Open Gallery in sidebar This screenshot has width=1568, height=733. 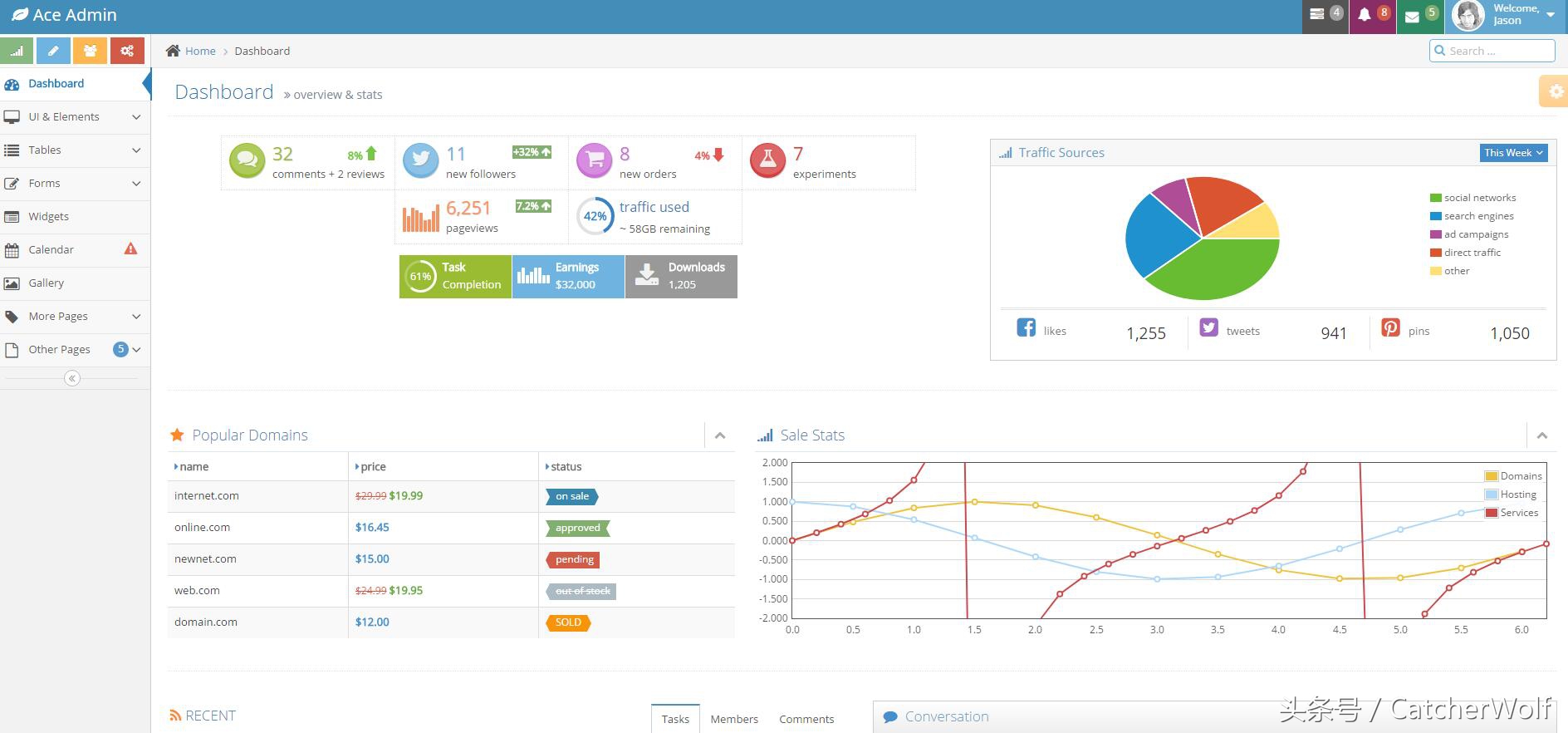point(75,283)
